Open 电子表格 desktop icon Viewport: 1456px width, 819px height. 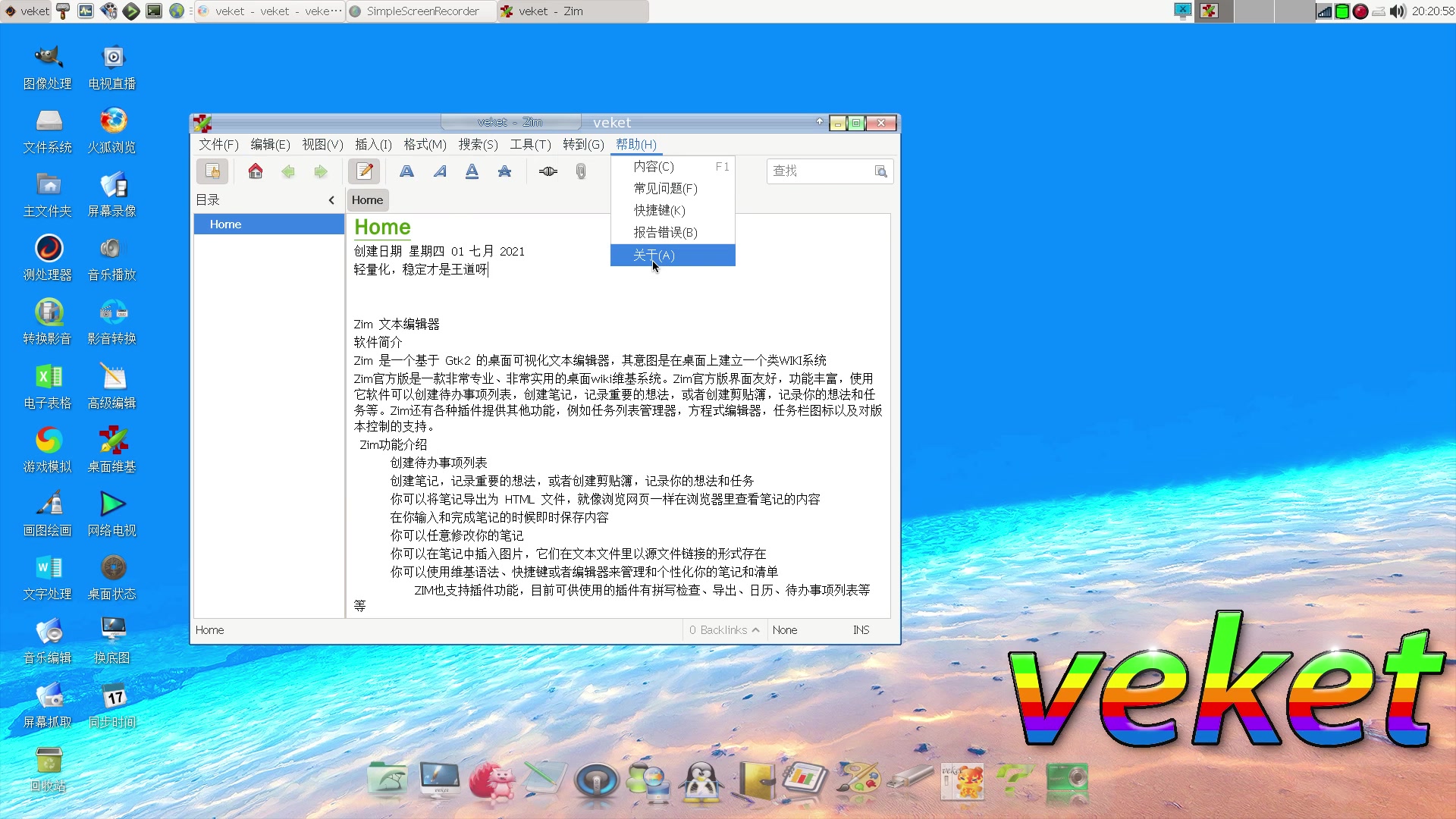point(48,386)
